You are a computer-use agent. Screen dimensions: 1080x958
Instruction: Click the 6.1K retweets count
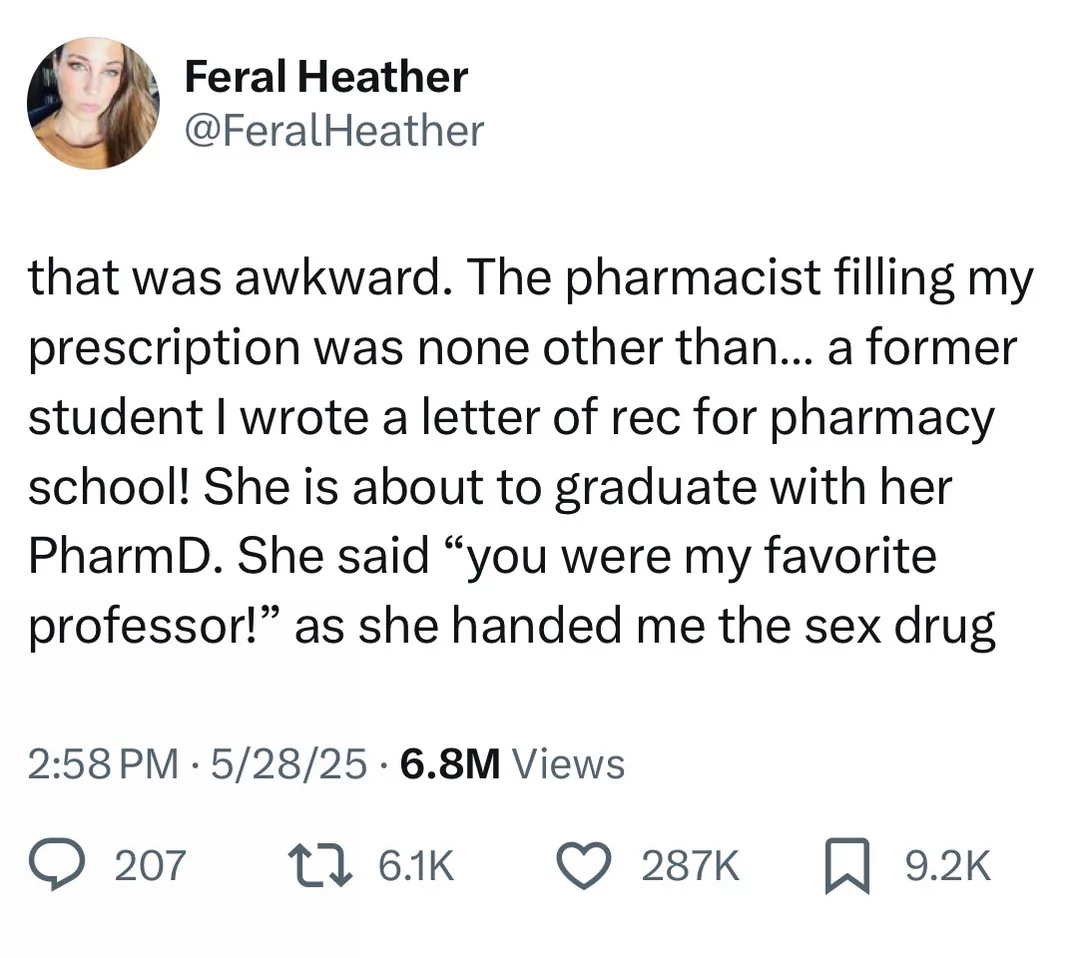pos(416,866)
